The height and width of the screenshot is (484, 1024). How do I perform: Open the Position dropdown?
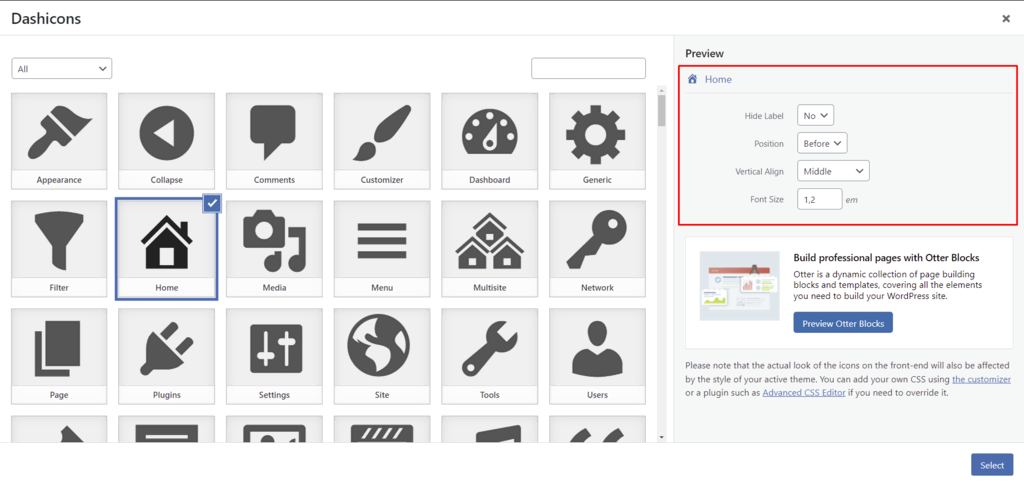pyautogui.click(x=822, y=143)
